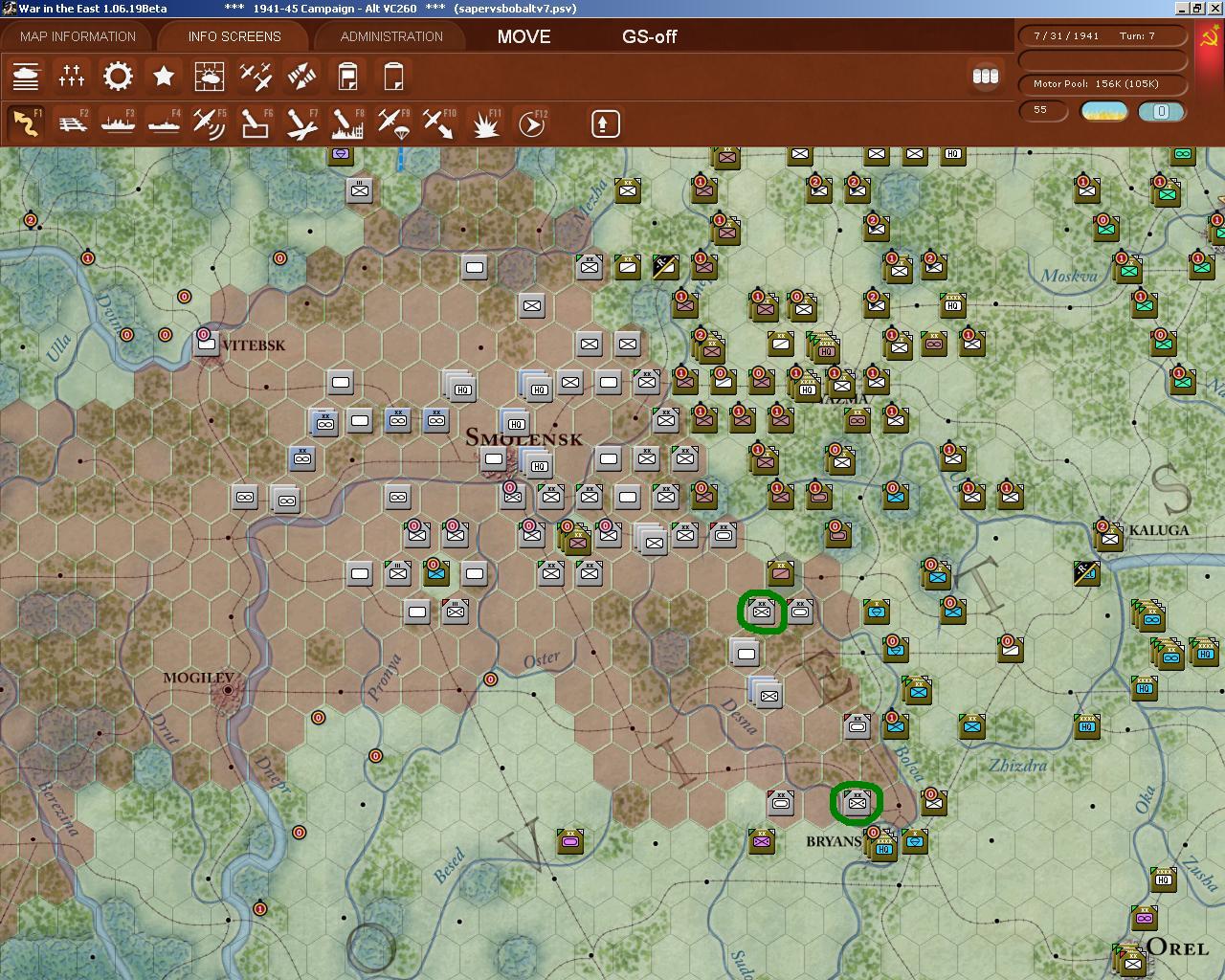The width and height of the screenshot is (1225, 980).
Task: Switch to MAP INFORMATION tab
Action: coord(78,36)
